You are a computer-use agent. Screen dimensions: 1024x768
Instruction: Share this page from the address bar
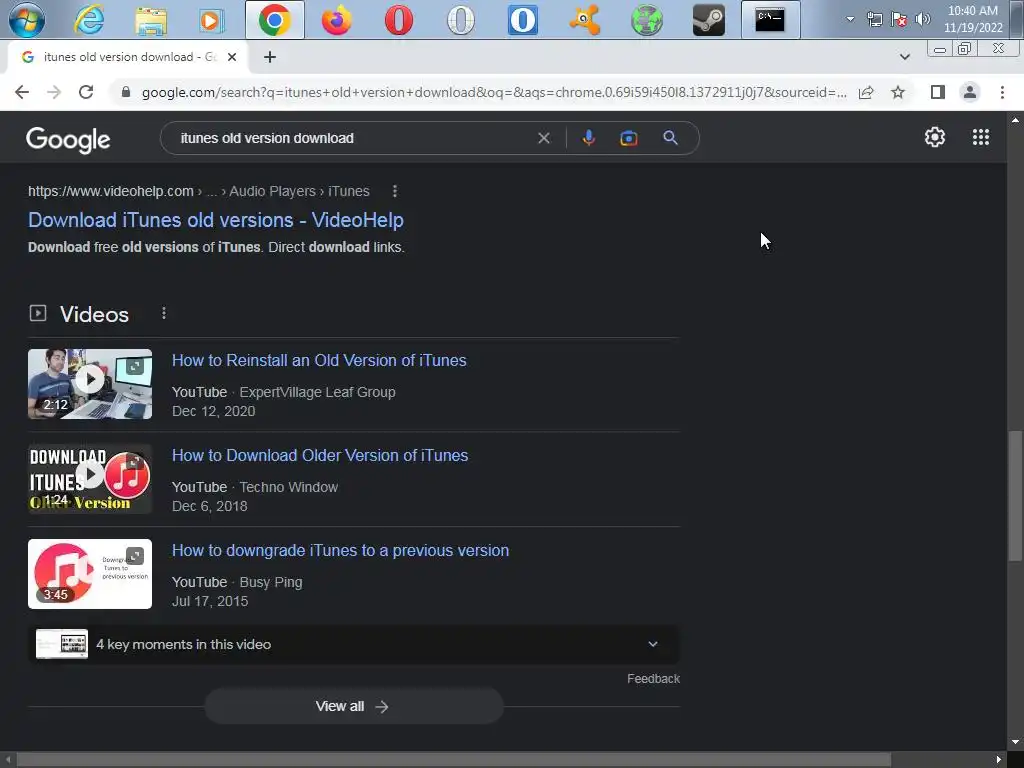(867, 92)
